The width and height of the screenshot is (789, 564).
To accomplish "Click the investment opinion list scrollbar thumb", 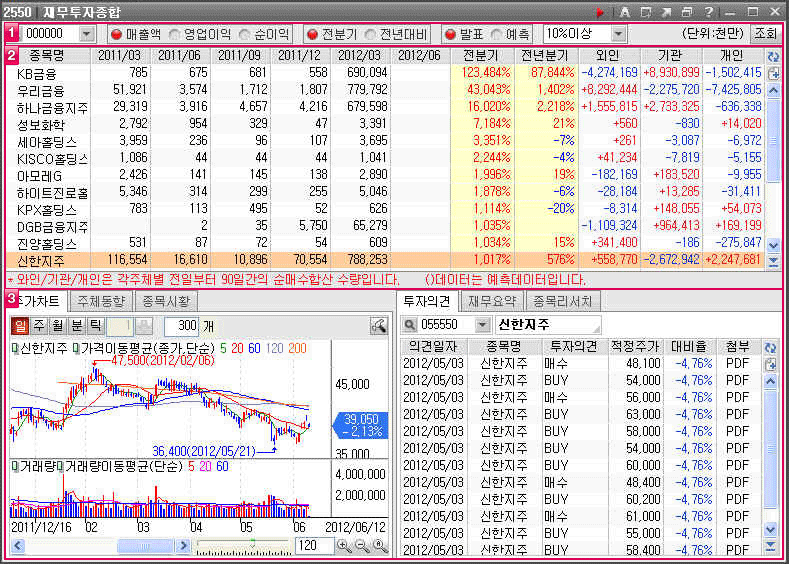I will coord(770,450).
